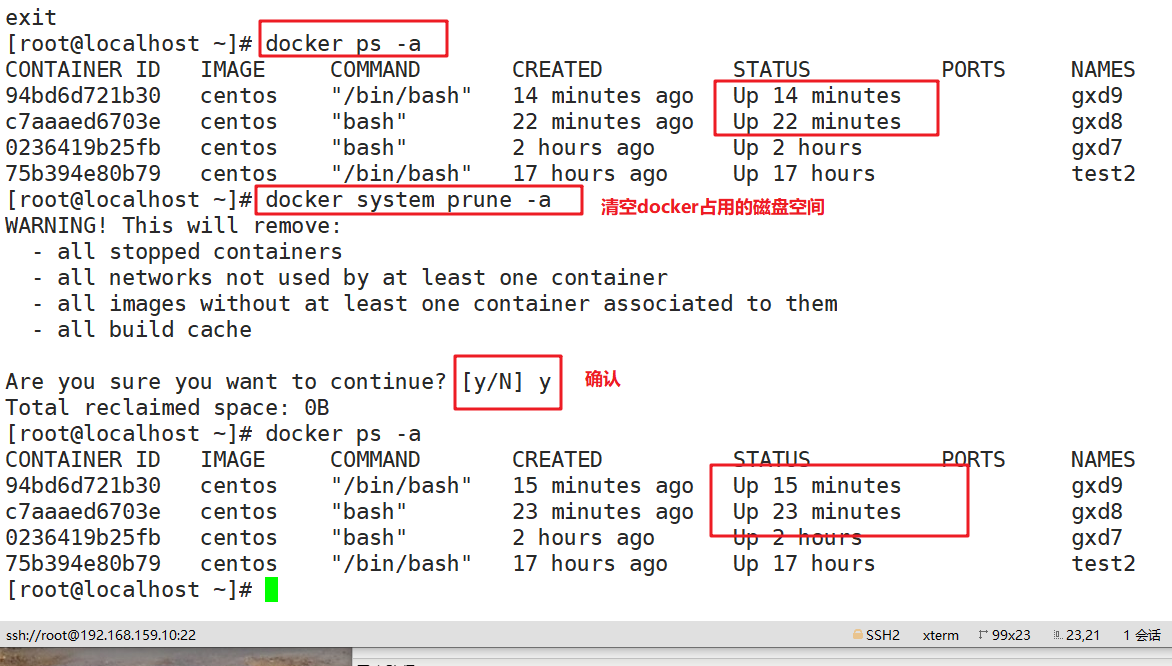Click 'Are you sure you want to continue?' prompt

tap(226, 382)
